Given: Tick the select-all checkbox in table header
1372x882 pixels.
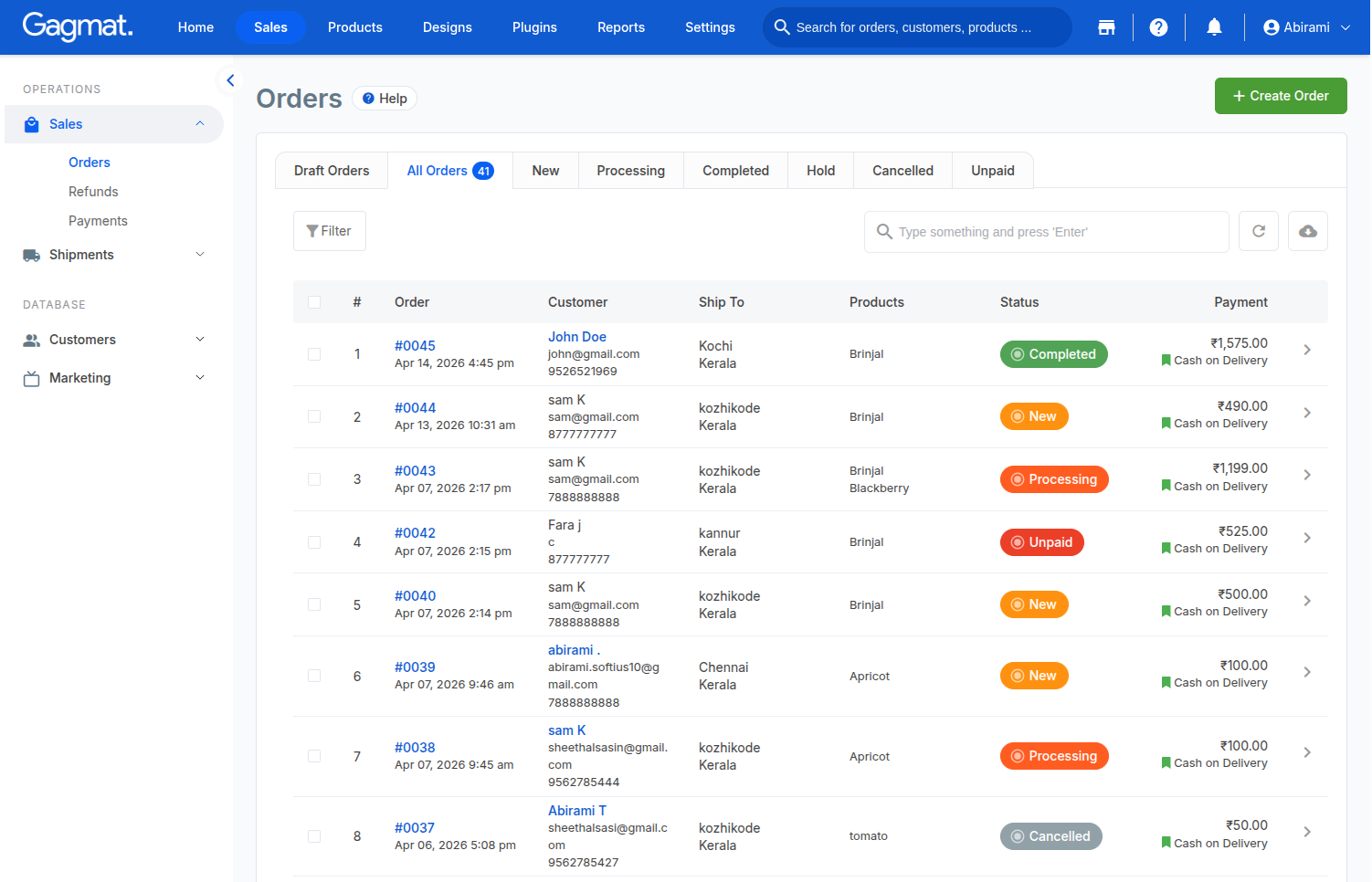Looking at the screenshot, I should pos(314,302).
